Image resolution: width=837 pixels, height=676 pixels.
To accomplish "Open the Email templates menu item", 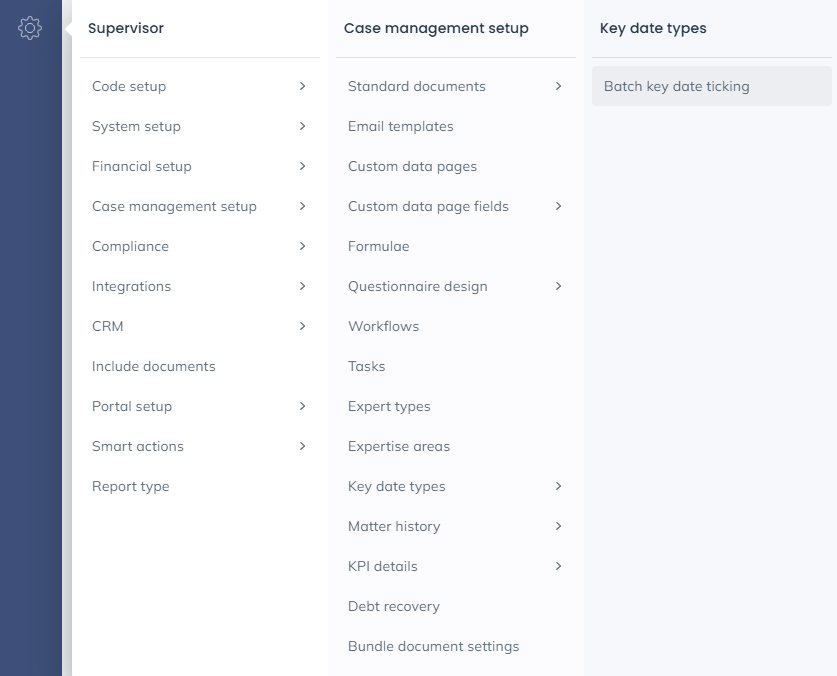I will [x=401, y=126].
